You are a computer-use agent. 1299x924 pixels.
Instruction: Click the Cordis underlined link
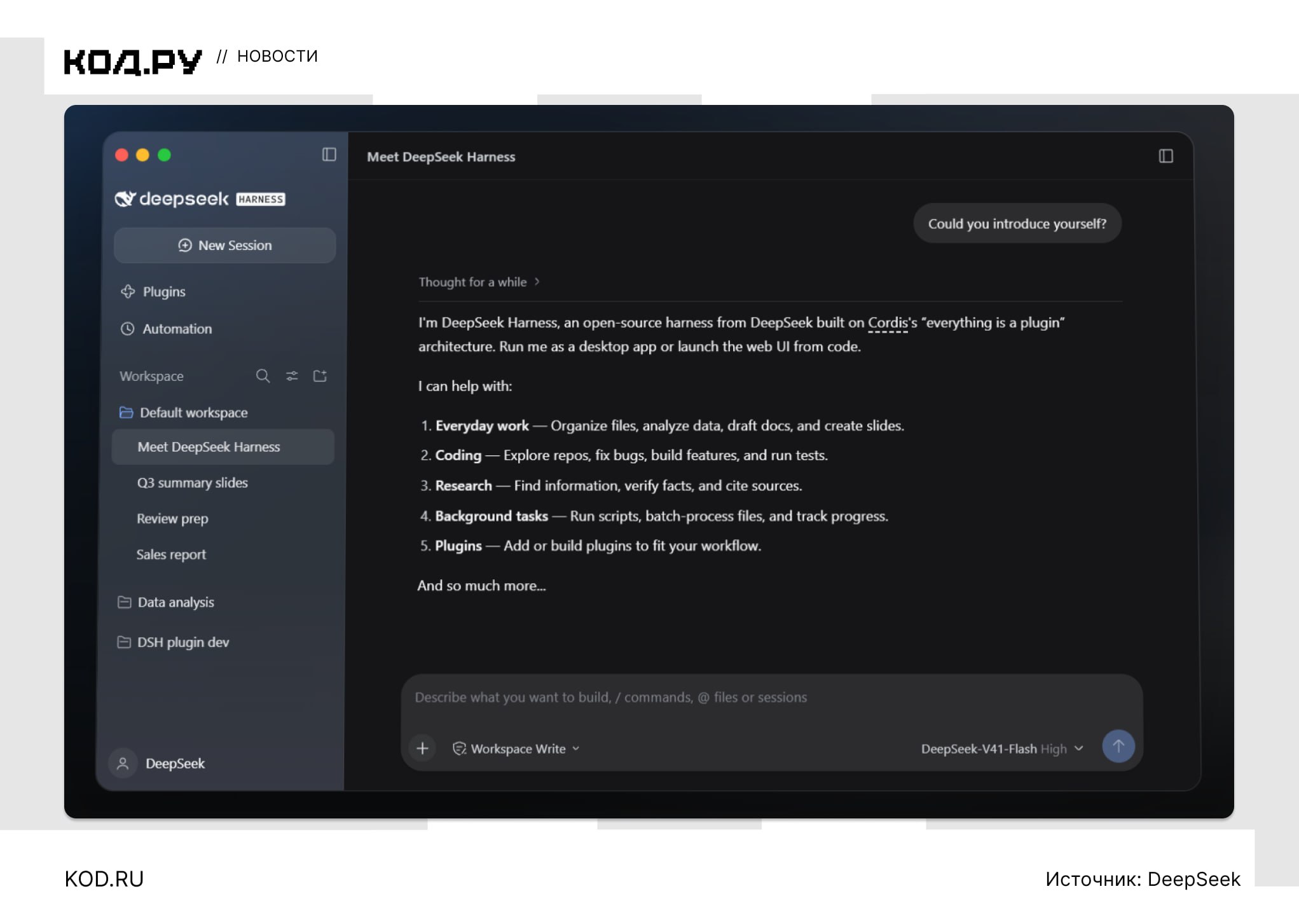click(888, 323)
